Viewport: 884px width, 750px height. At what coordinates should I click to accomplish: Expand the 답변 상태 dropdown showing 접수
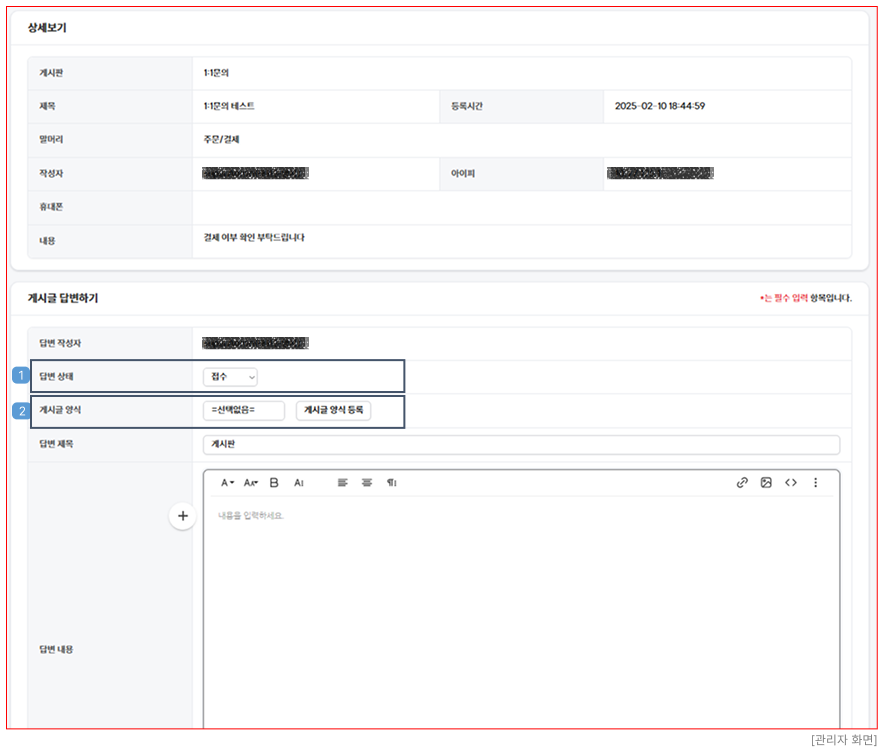[x=230, y=377]
